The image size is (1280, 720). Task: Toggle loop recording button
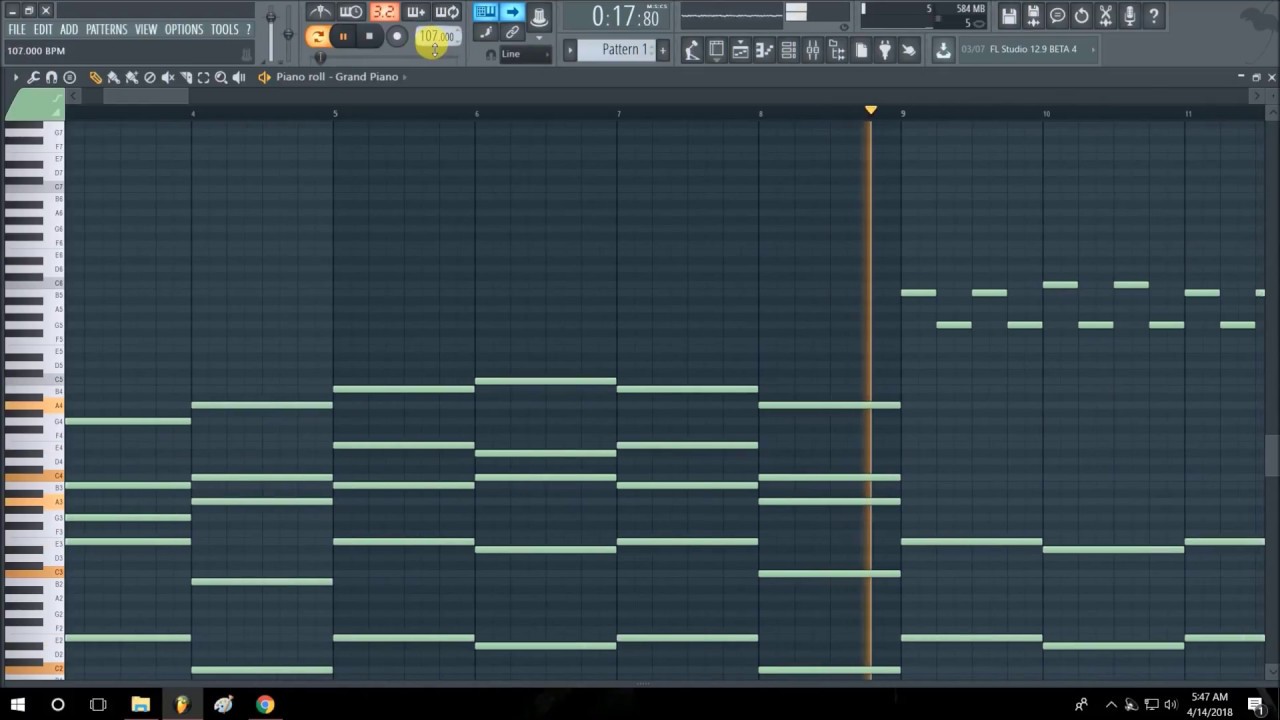coord(446,12)
